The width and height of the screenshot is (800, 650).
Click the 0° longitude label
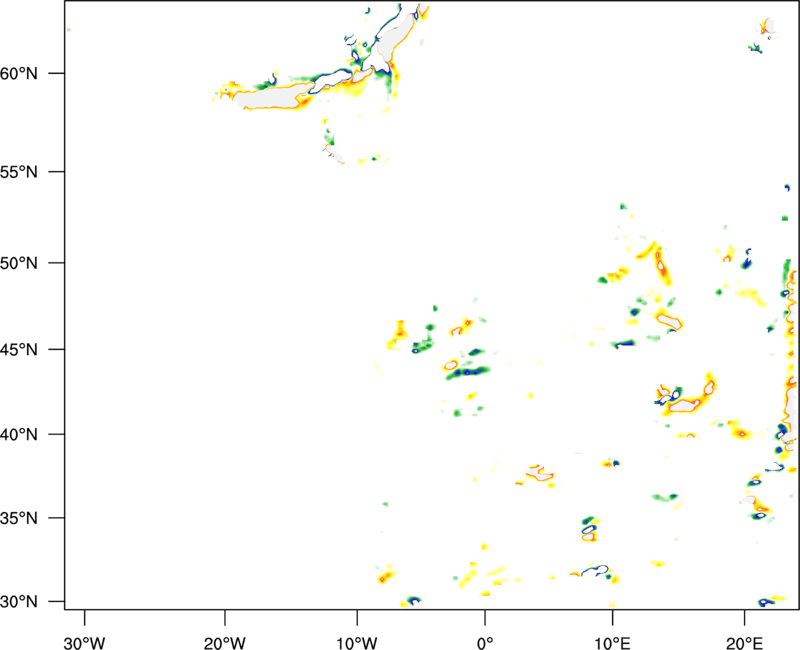click(x=485, y=643)
